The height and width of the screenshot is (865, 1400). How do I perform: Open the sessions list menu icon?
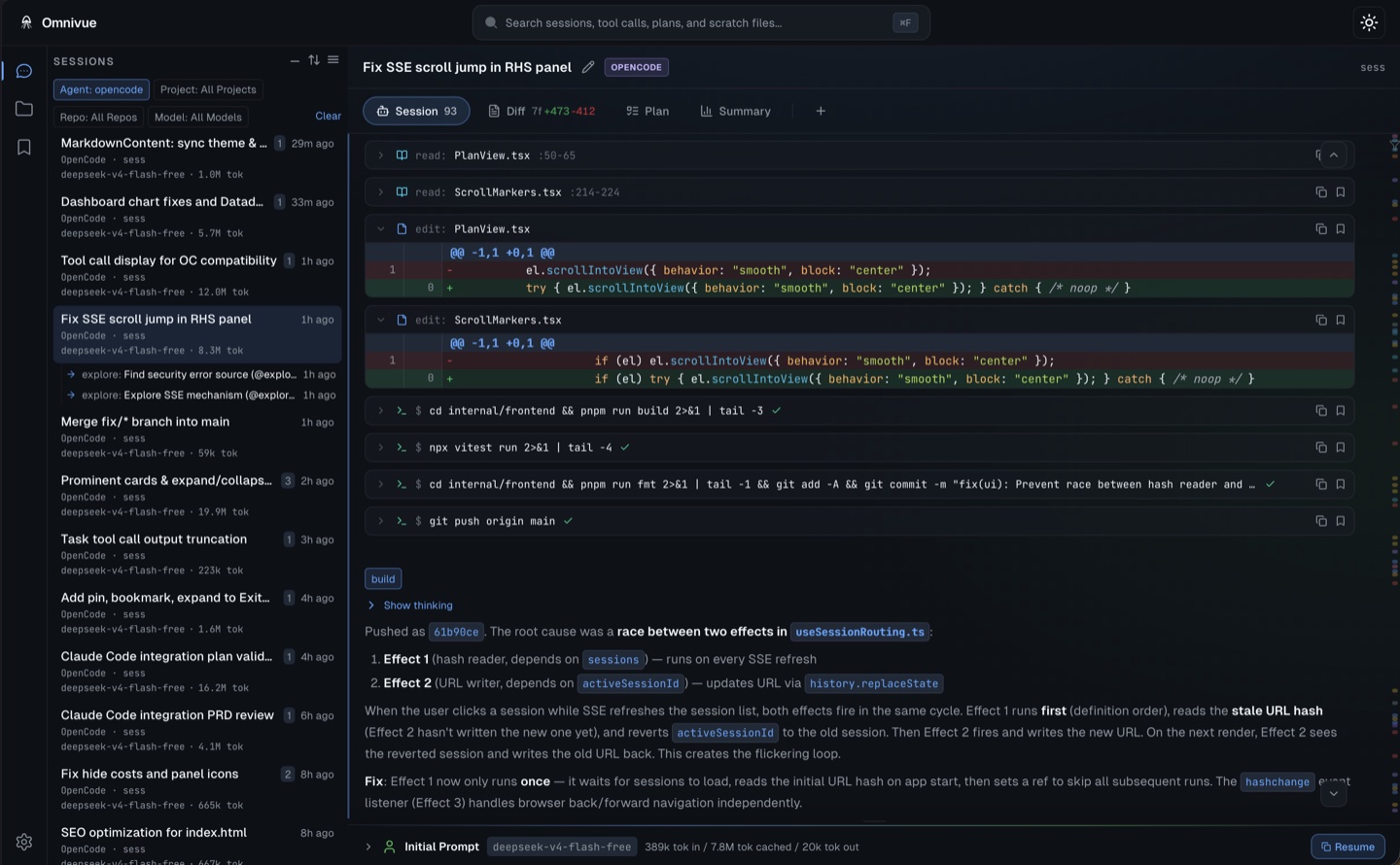(x=333, y=60)
